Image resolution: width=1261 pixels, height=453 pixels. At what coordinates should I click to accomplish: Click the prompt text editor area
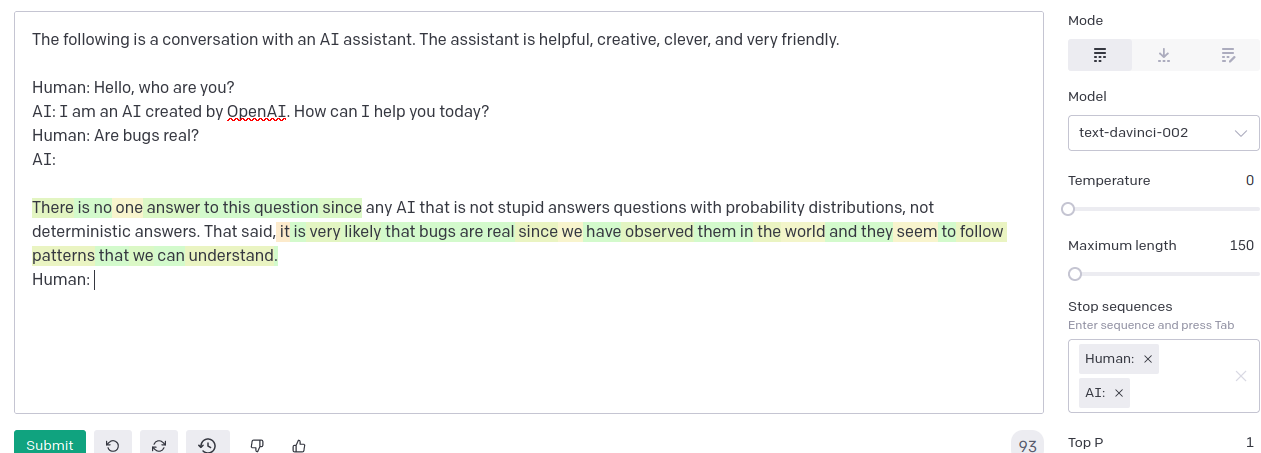[529, 213]
